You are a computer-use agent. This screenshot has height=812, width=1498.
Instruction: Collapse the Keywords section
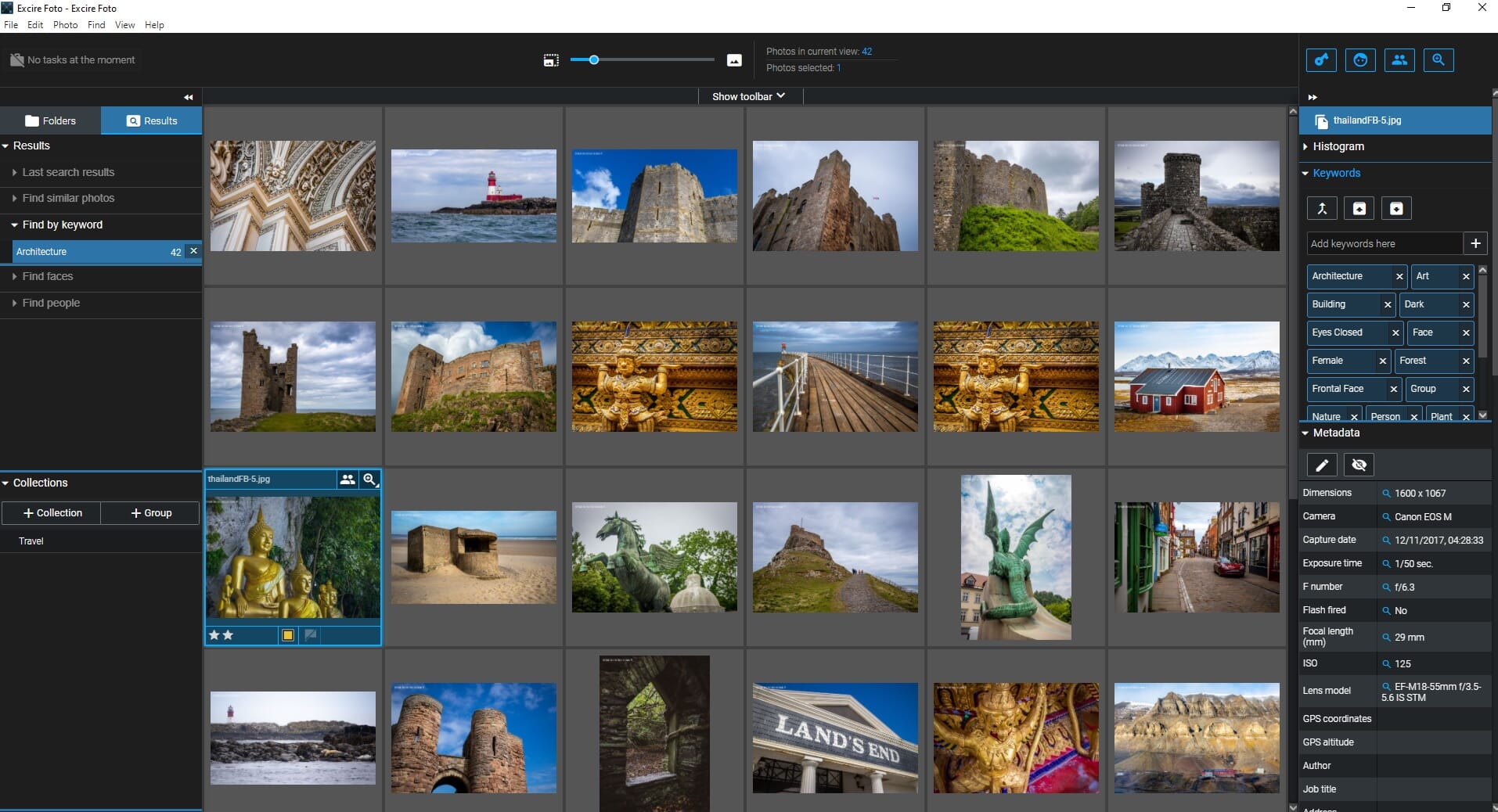(1305, 173)
